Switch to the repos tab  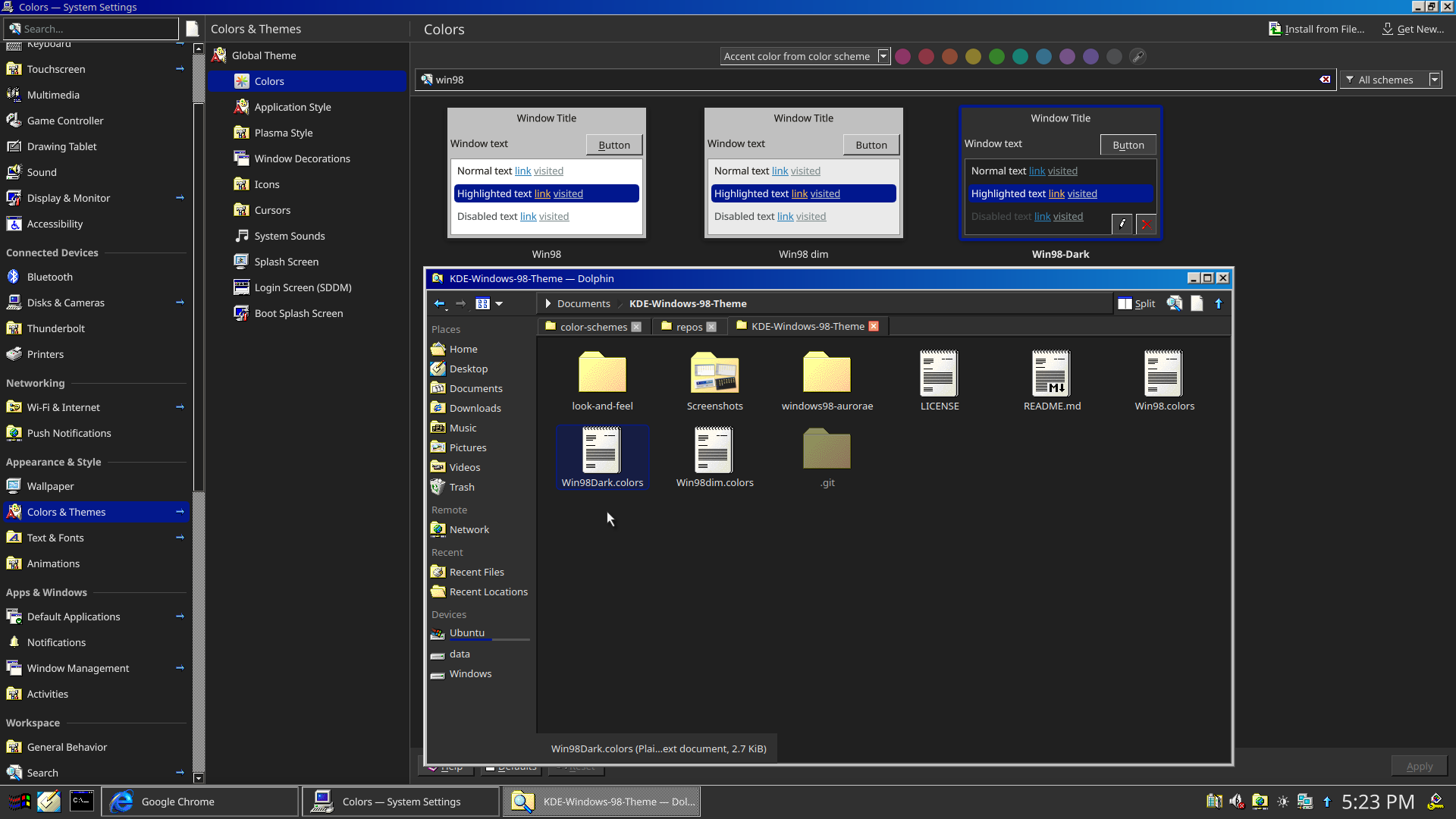[689, 327]
